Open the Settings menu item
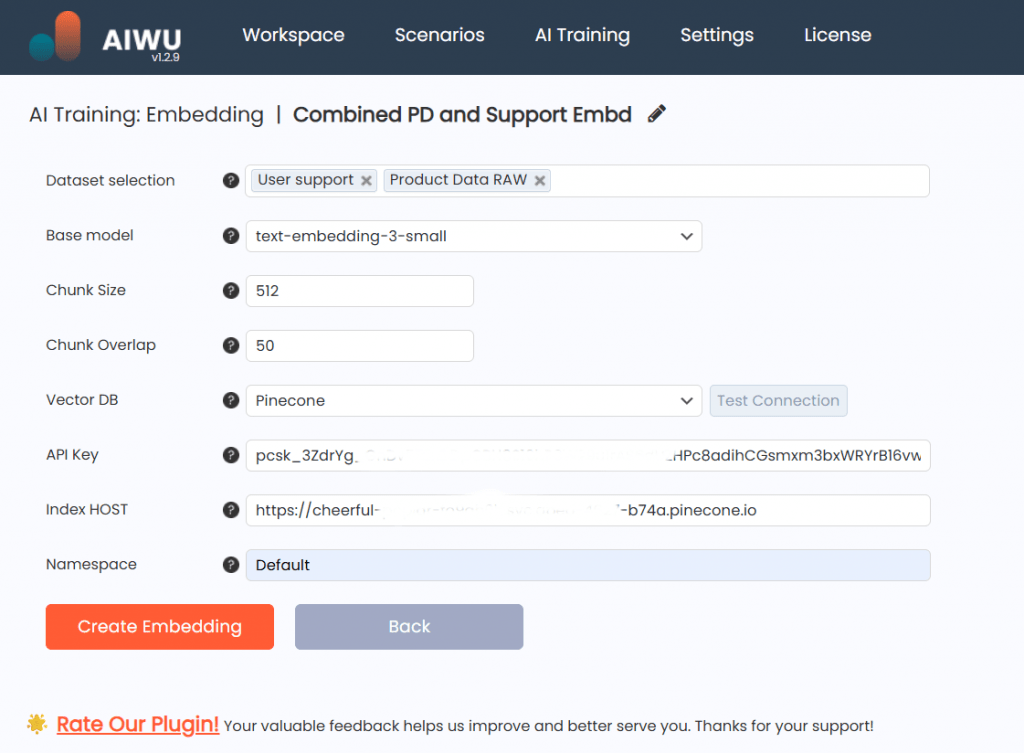Image resolution: width=1024 pixels, height=753 pixels. point(716,35)
